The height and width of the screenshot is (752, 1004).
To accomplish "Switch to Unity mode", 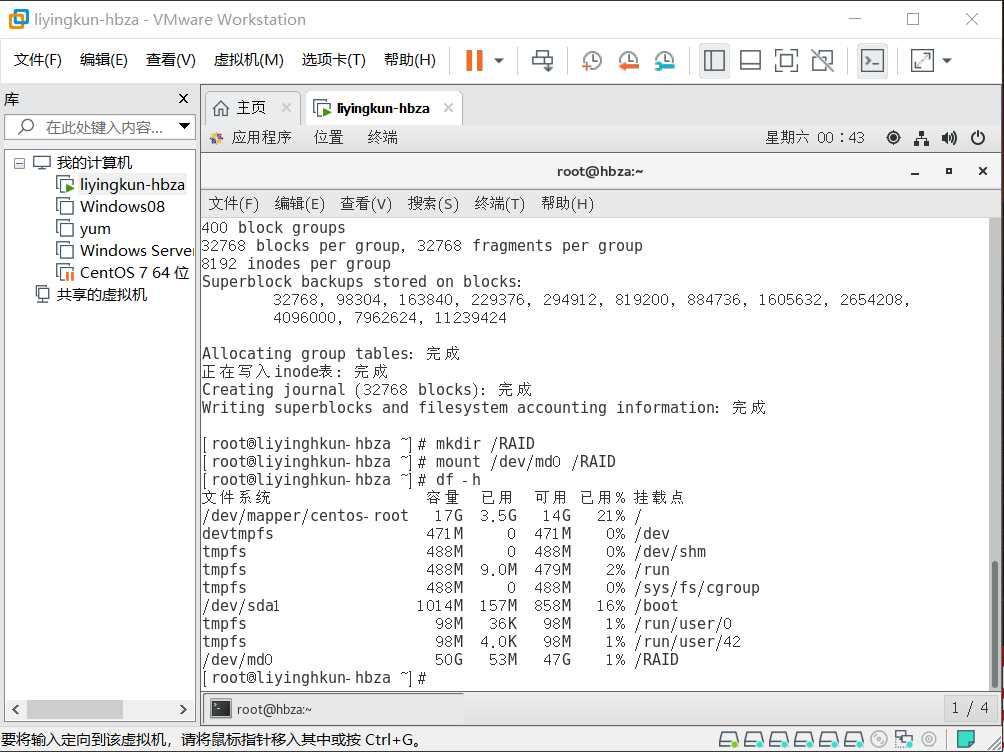I will 822,61.
